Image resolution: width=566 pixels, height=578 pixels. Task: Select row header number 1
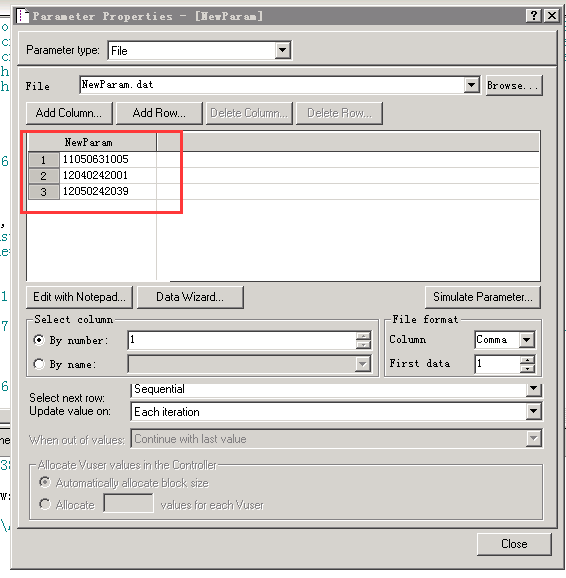44,160
